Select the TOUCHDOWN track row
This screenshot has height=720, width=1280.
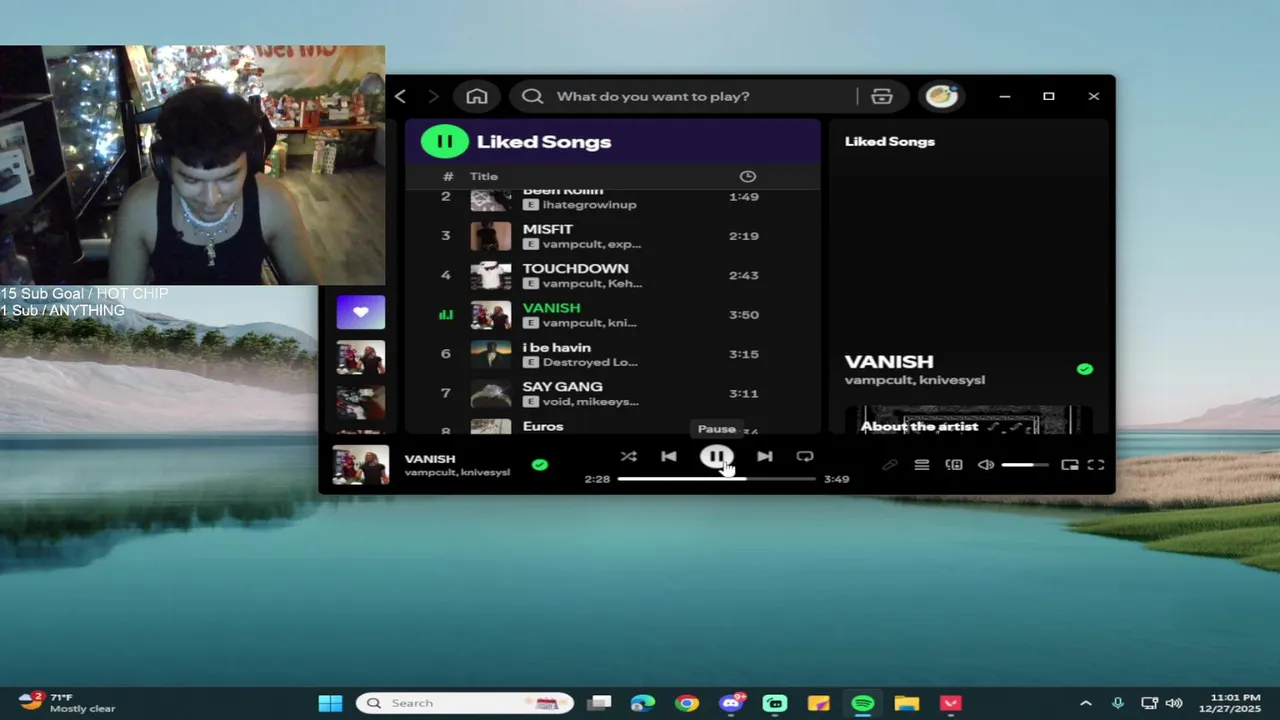point(612,275)
